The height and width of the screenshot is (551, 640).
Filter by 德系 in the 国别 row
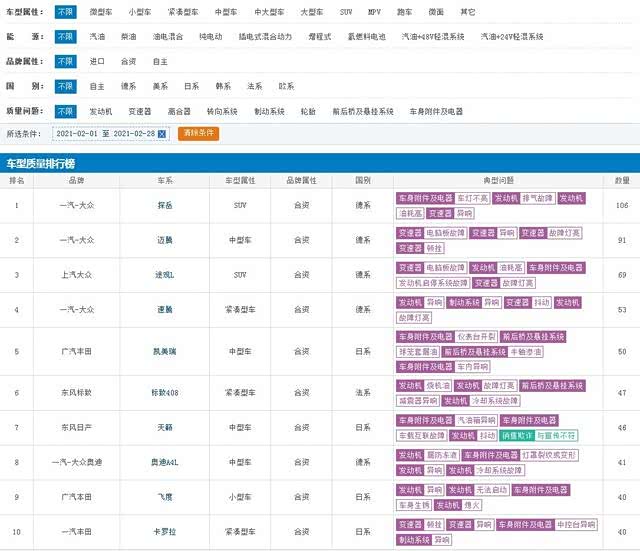(x=128, y=86)
